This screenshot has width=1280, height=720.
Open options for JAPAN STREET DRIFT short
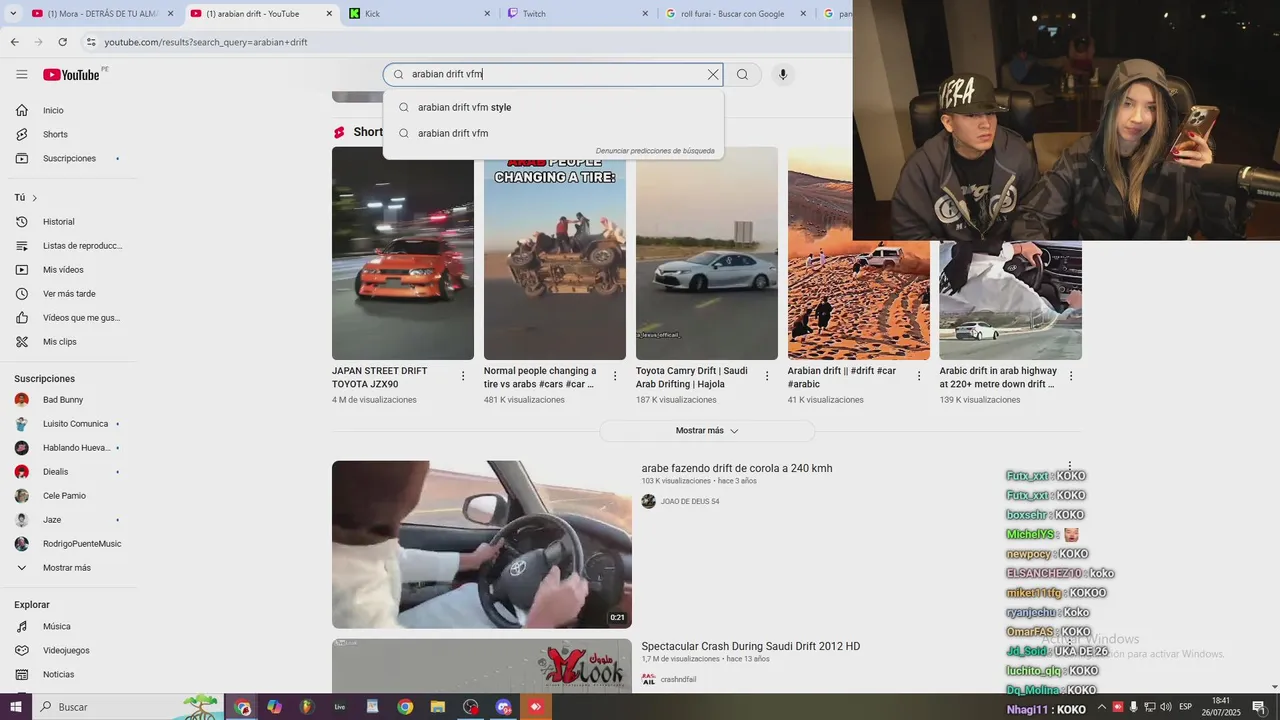pyautogui.click(x=463, y=376)
